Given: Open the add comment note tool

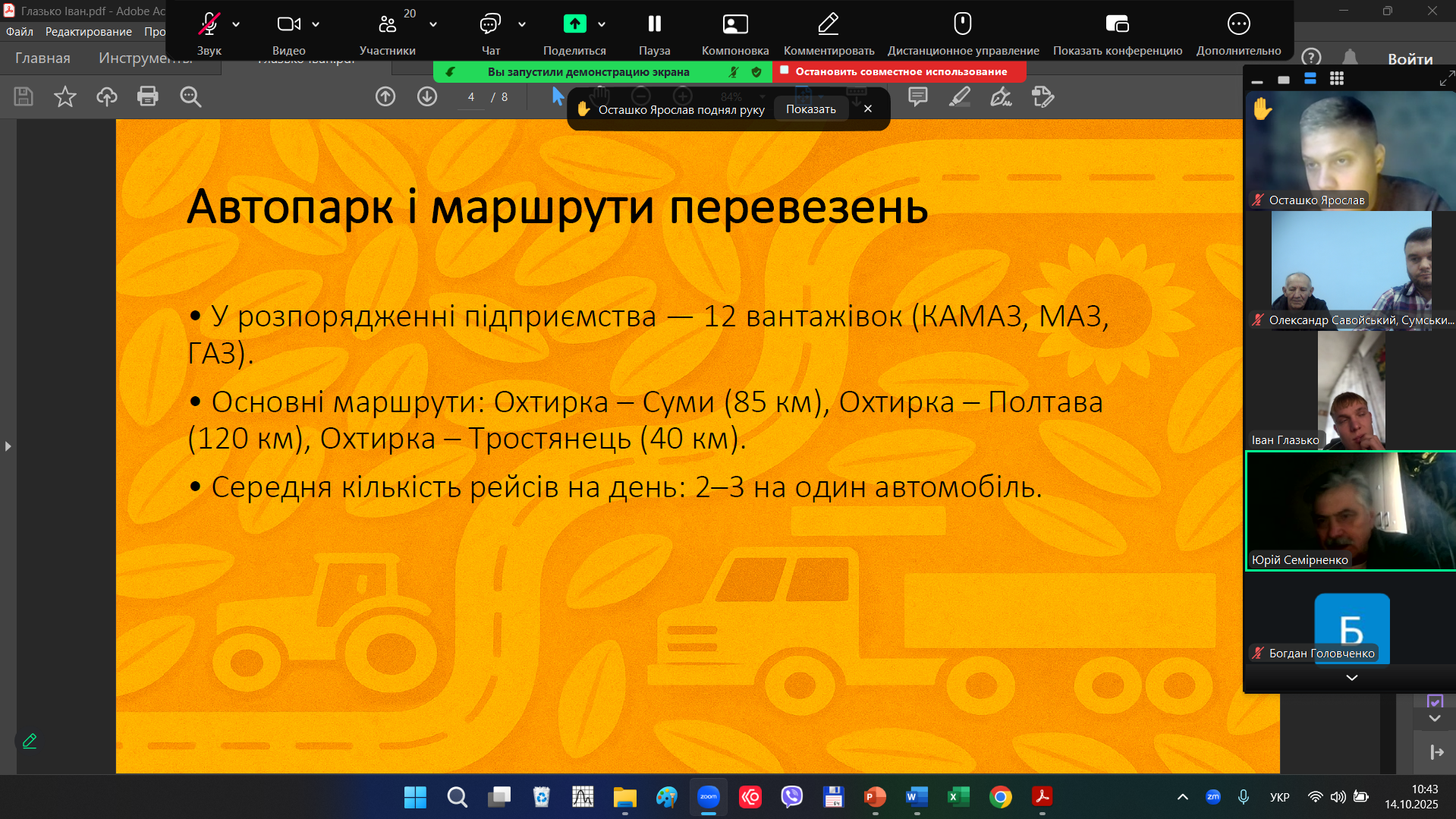Looking at the screenshot, I should (x=918, y=96).
